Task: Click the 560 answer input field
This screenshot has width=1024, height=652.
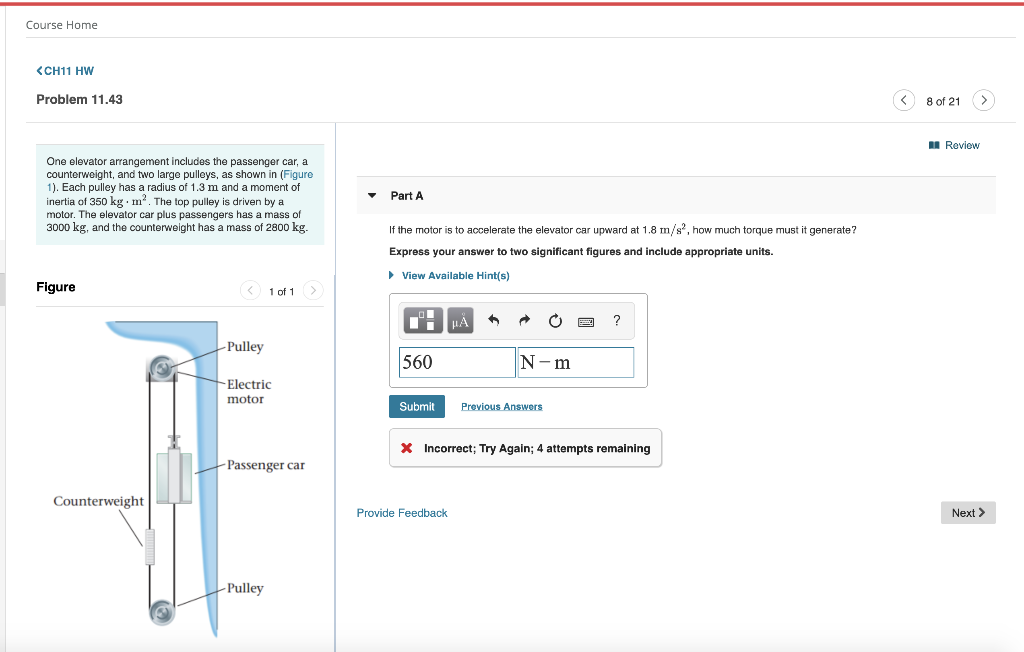Action: click(456, 361)
